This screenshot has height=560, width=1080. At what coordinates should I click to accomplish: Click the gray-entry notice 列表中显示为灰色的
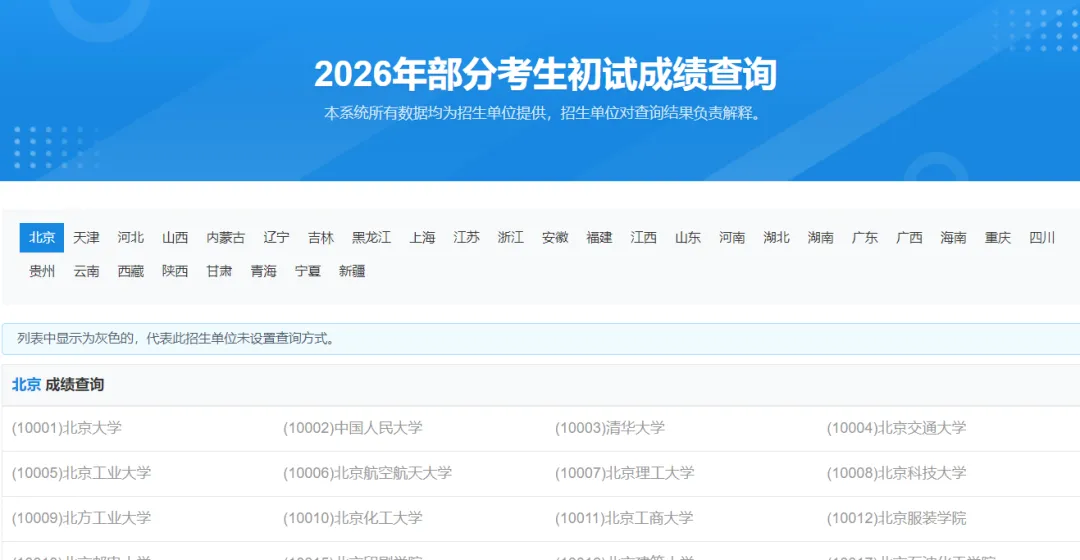pyautogui.click(x=176, y=339)
